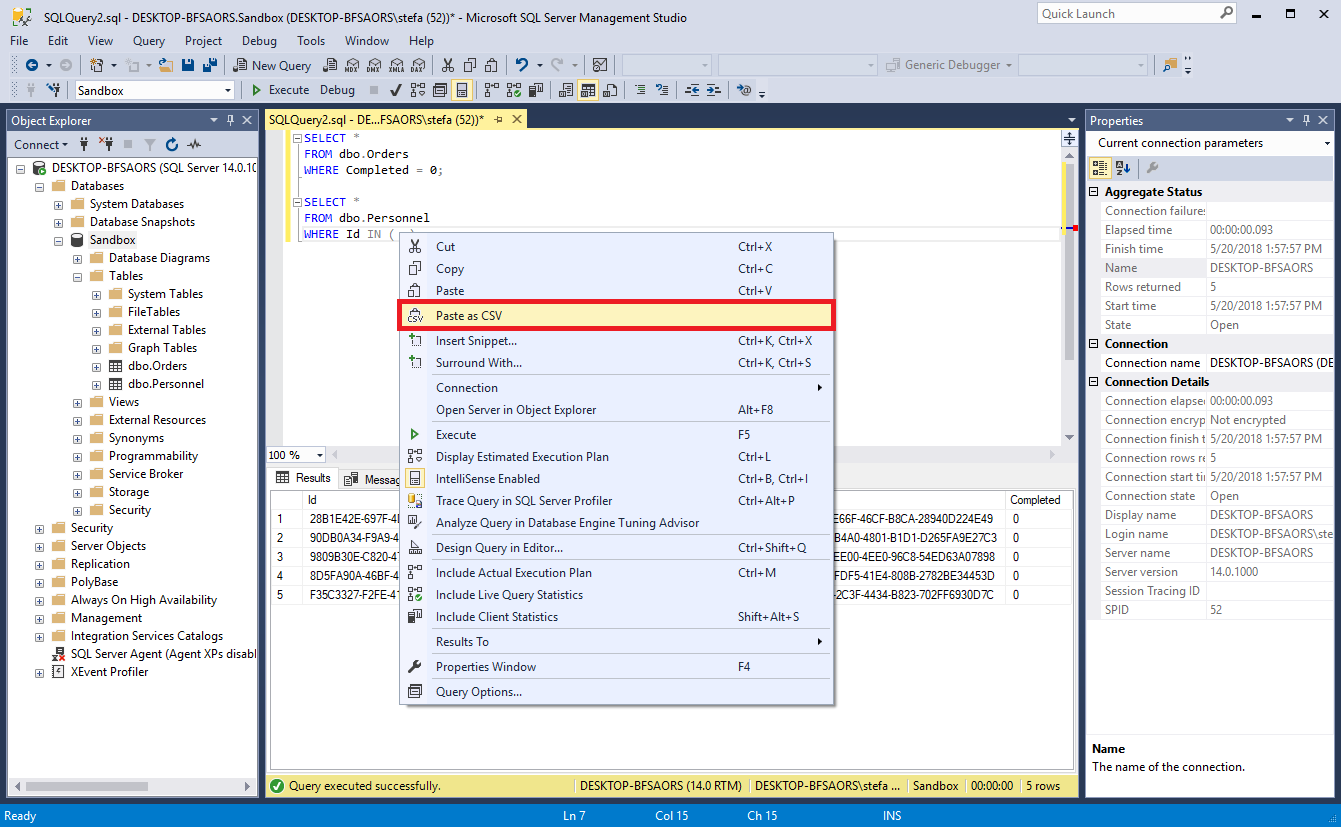Toggle IntelliSense Enabled in context menu
Screen dimensions: 1341x827
click(617, 479)
